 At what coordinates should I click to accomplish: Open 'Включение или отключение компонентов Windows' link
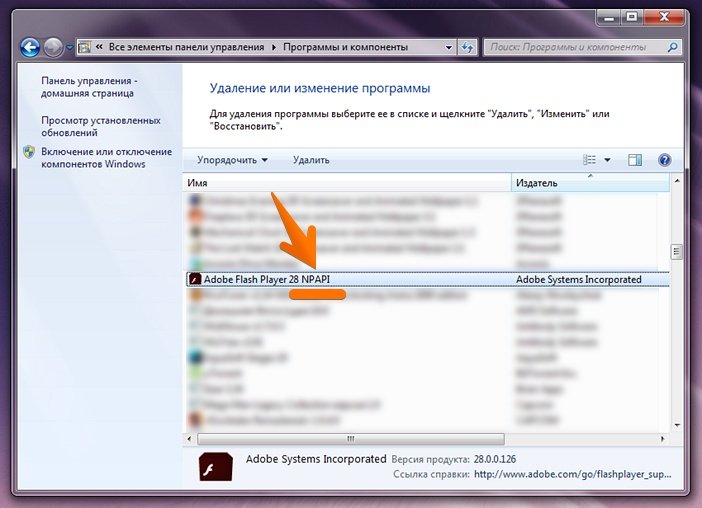point(107,158)
